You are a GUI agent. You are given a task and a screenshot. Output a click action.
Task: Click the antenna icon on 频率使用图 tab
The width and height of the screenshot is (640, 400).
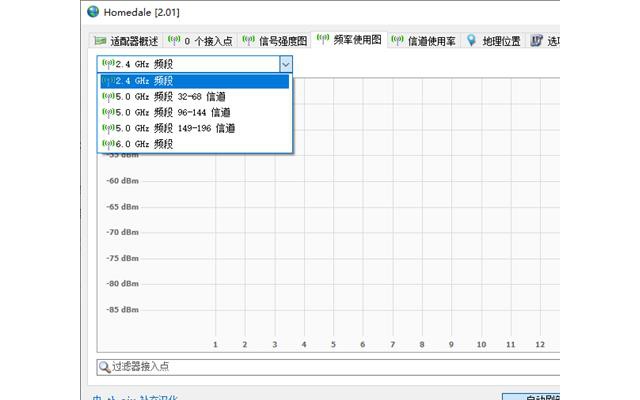(x=323, y=39)
